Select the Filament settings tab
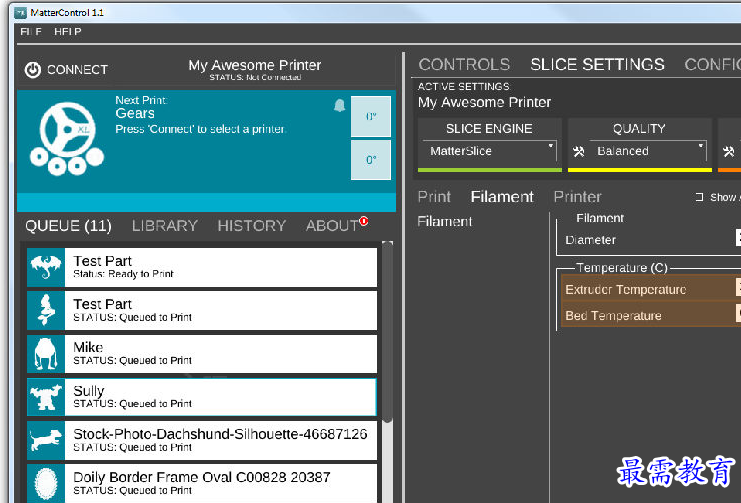Screen dimensions: 741x503 [502, 197]
